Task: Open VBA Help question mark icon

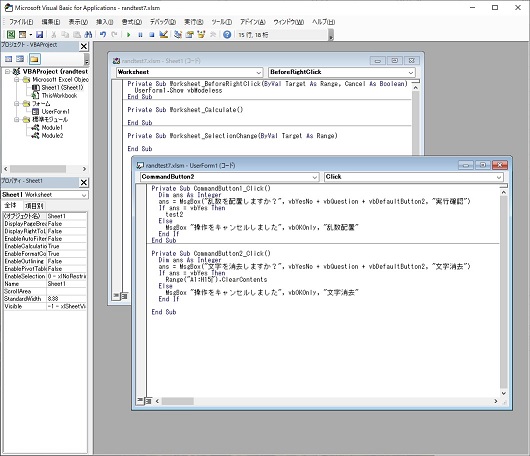Action: click(227, 34)
